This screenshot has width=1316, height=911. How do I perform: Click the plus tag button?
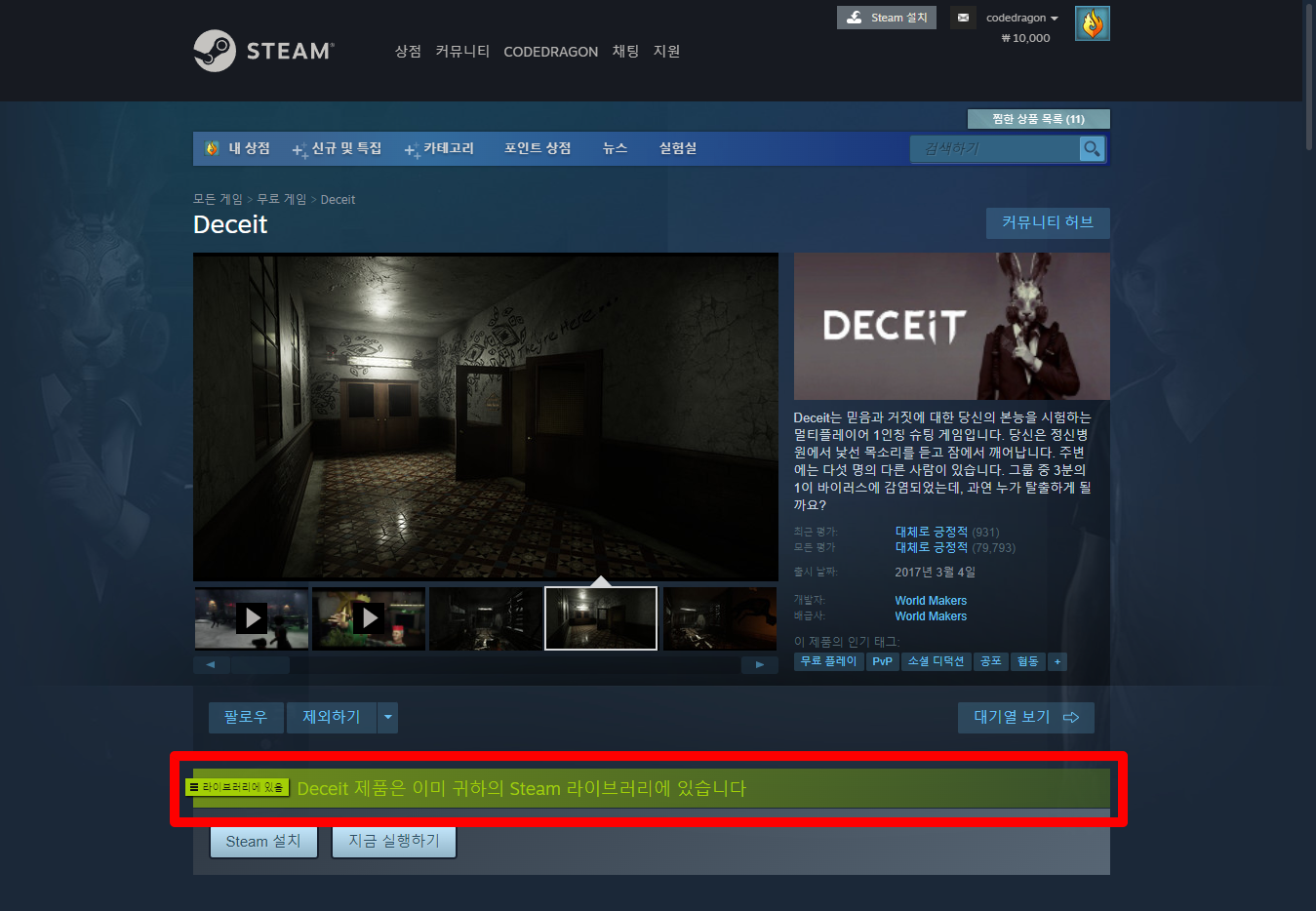1057,661
